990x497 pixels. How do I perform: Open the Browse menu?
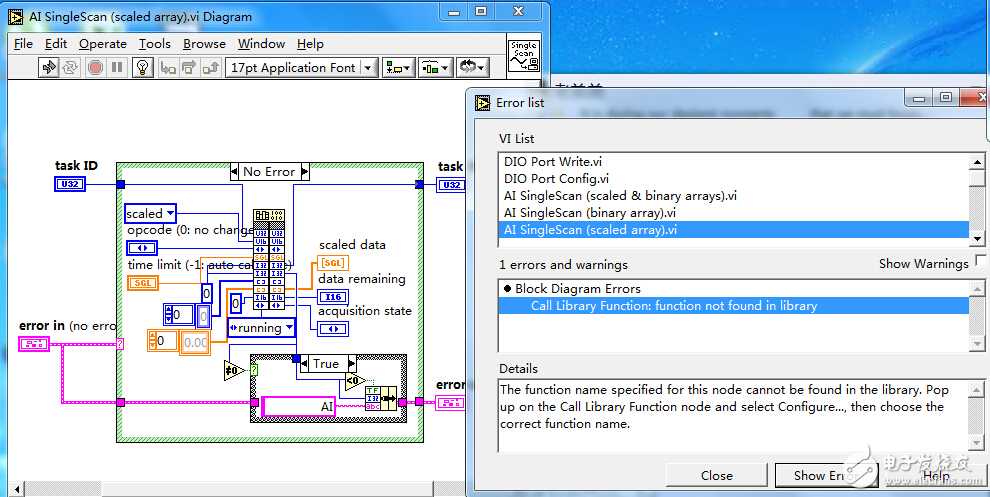click(x=205, y=44)
